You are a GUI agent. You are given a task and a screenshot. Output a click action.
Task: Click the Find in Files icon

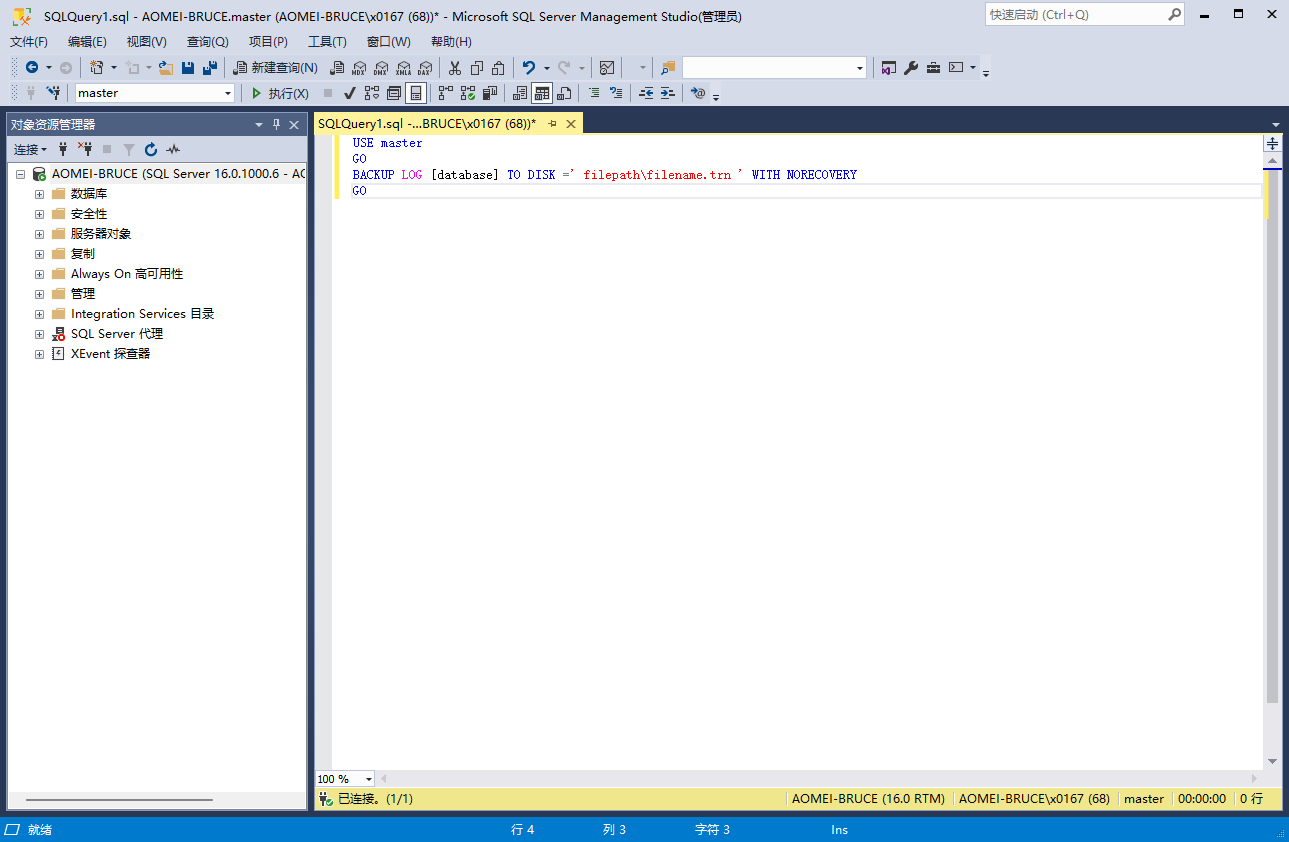click(x=667, y=68)
